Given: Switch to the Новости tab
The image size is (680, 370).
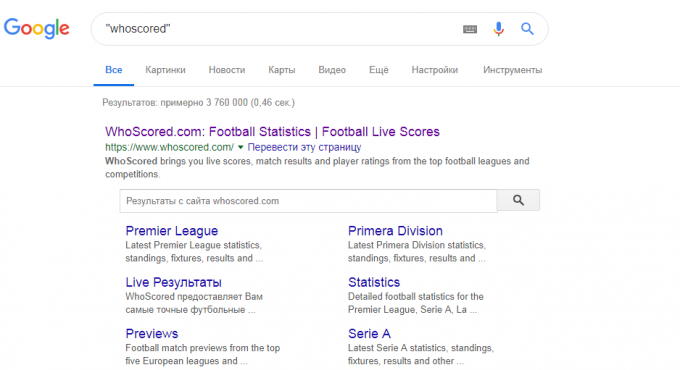Looking at the screenshot, I should pos(227,70).
